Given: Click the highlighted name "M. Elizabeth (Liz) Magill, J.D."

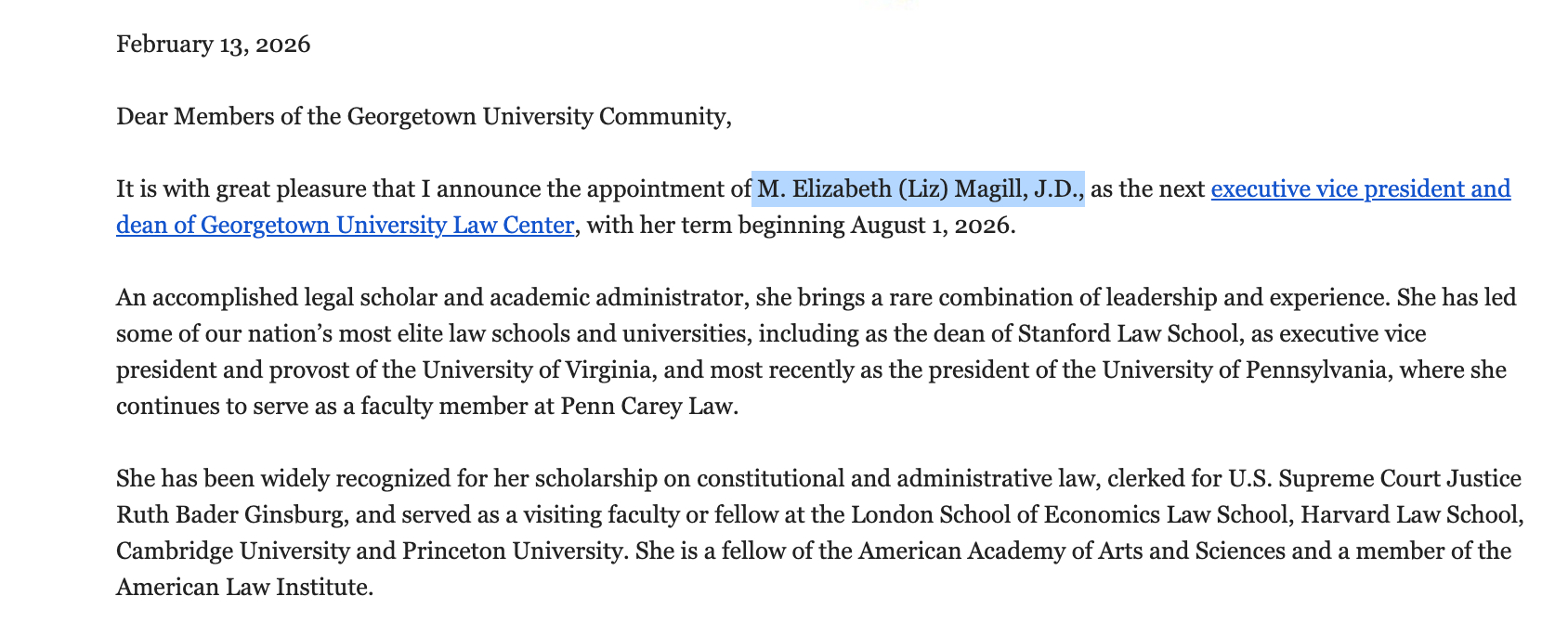Looking at the screenshot, I should point(918,189).
